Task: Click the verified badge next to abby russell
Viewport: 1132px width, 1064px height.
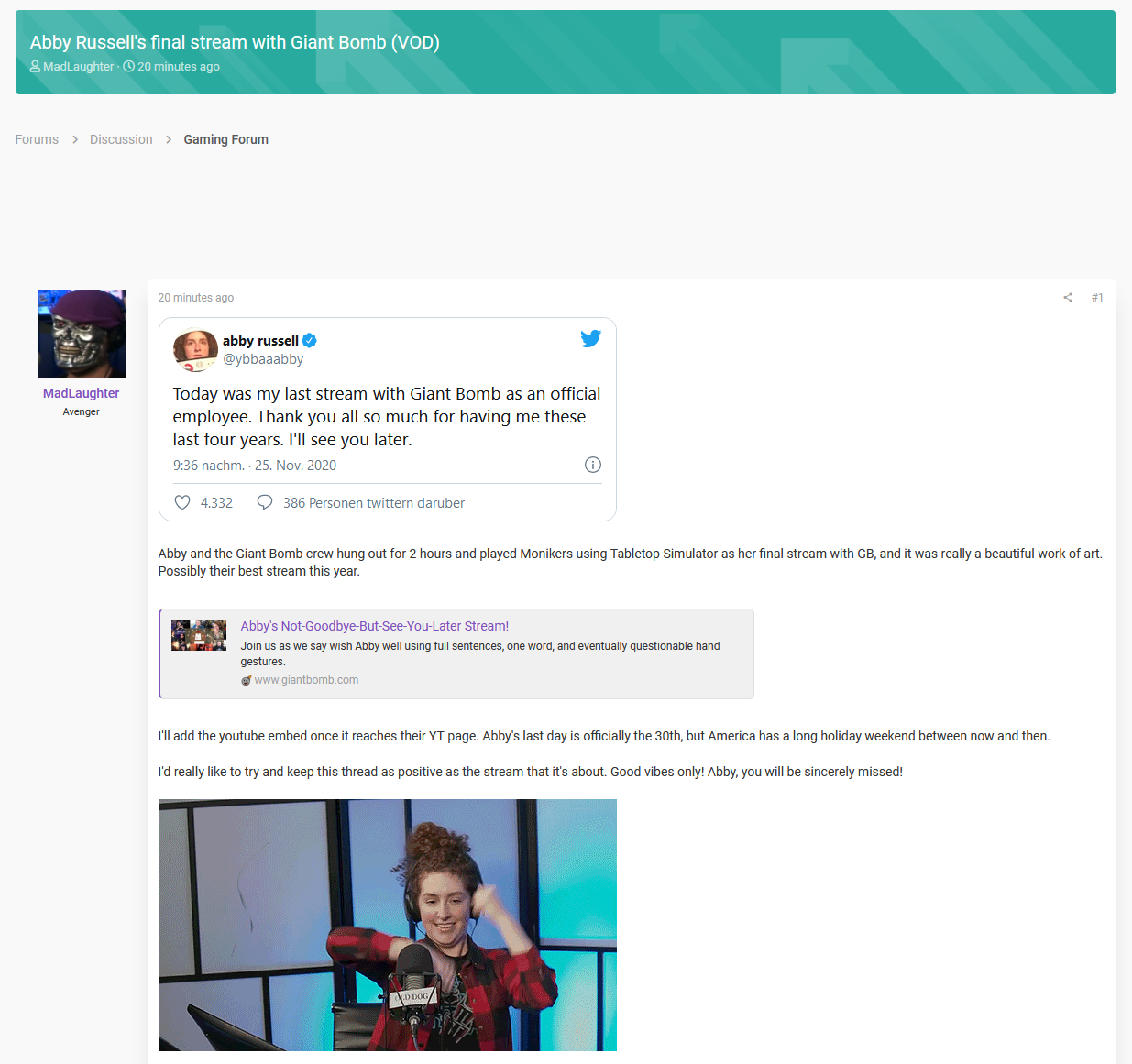Action: 310,341
